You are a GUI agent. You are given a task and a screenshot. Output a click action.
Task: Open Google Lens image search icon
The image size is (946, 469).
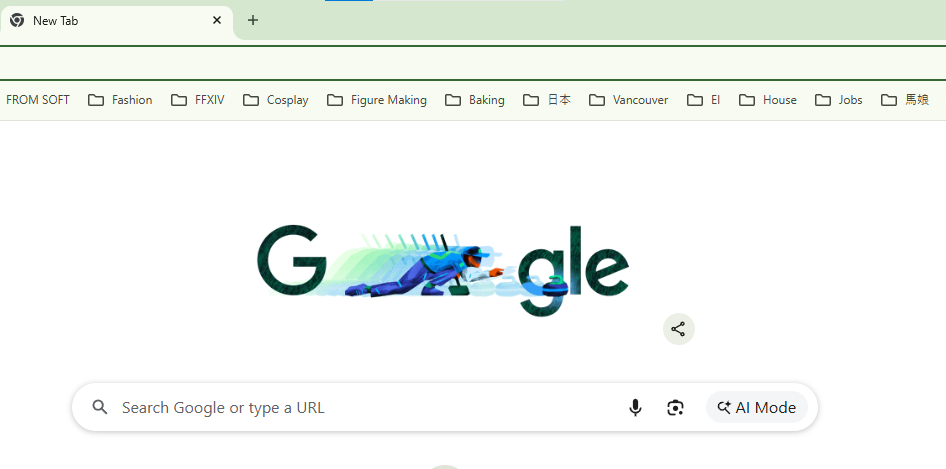pyautogui.click(x=675, y=407)
